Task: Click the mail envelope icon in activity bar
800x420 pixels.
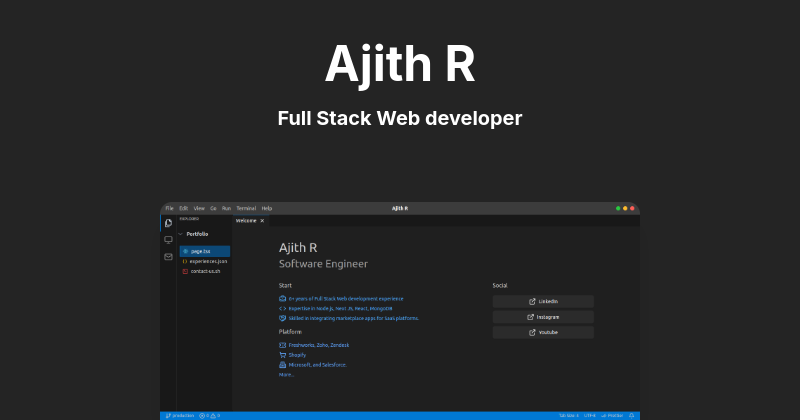Action: (168, 257)
